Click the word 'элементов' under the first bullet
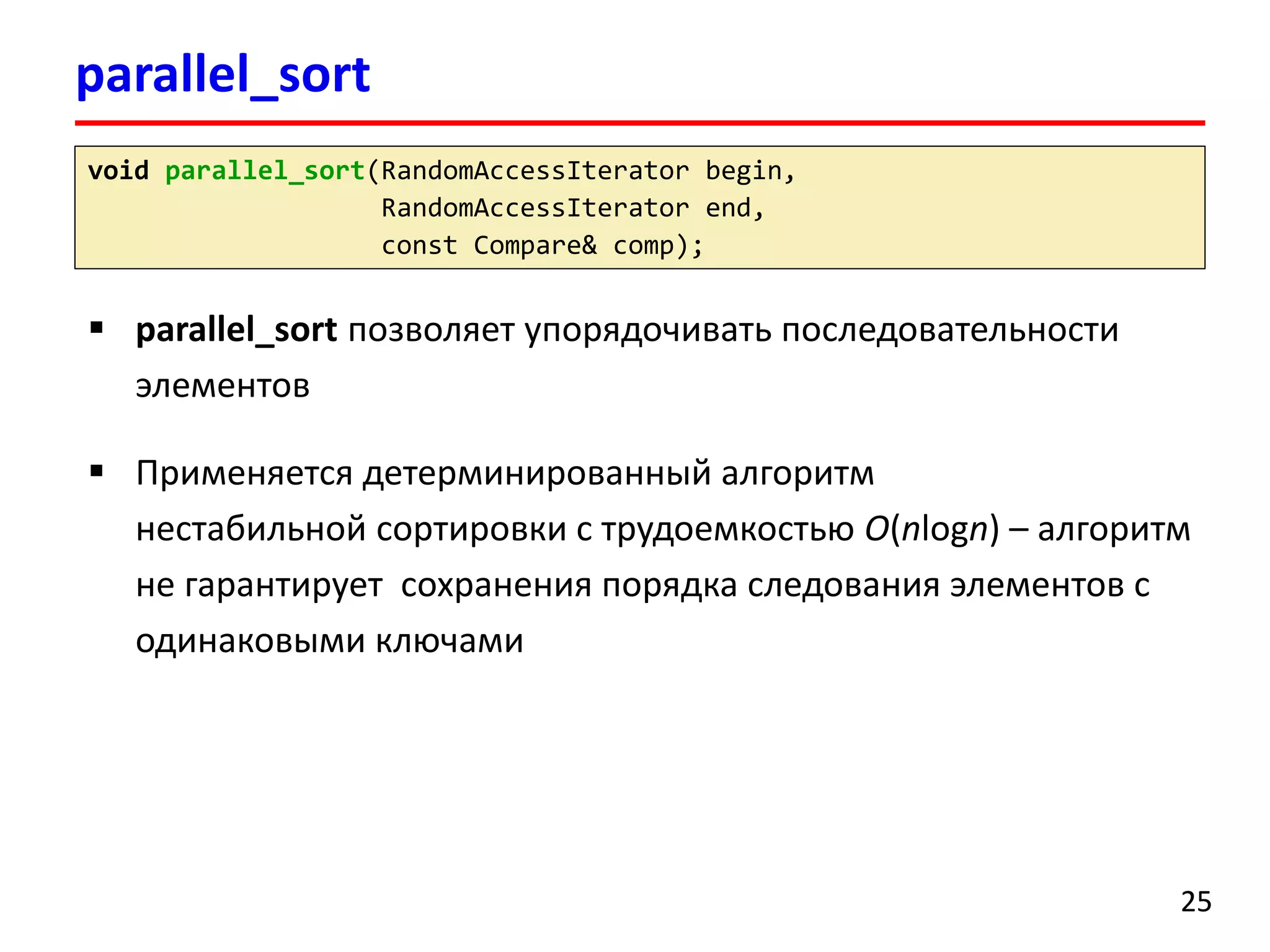 (223, 386)
